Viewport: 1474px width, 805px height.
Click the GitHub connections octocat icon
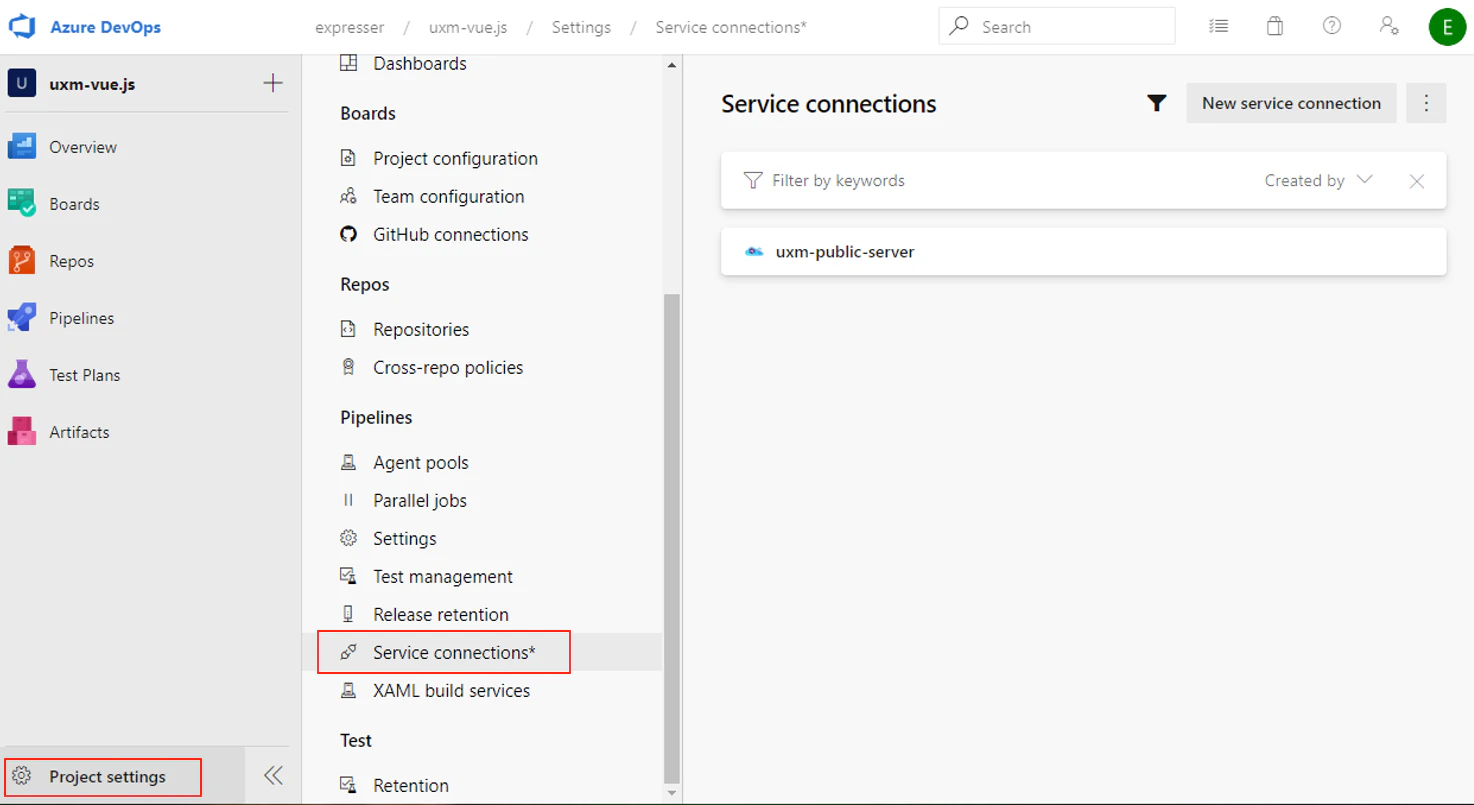pos(348,234)
